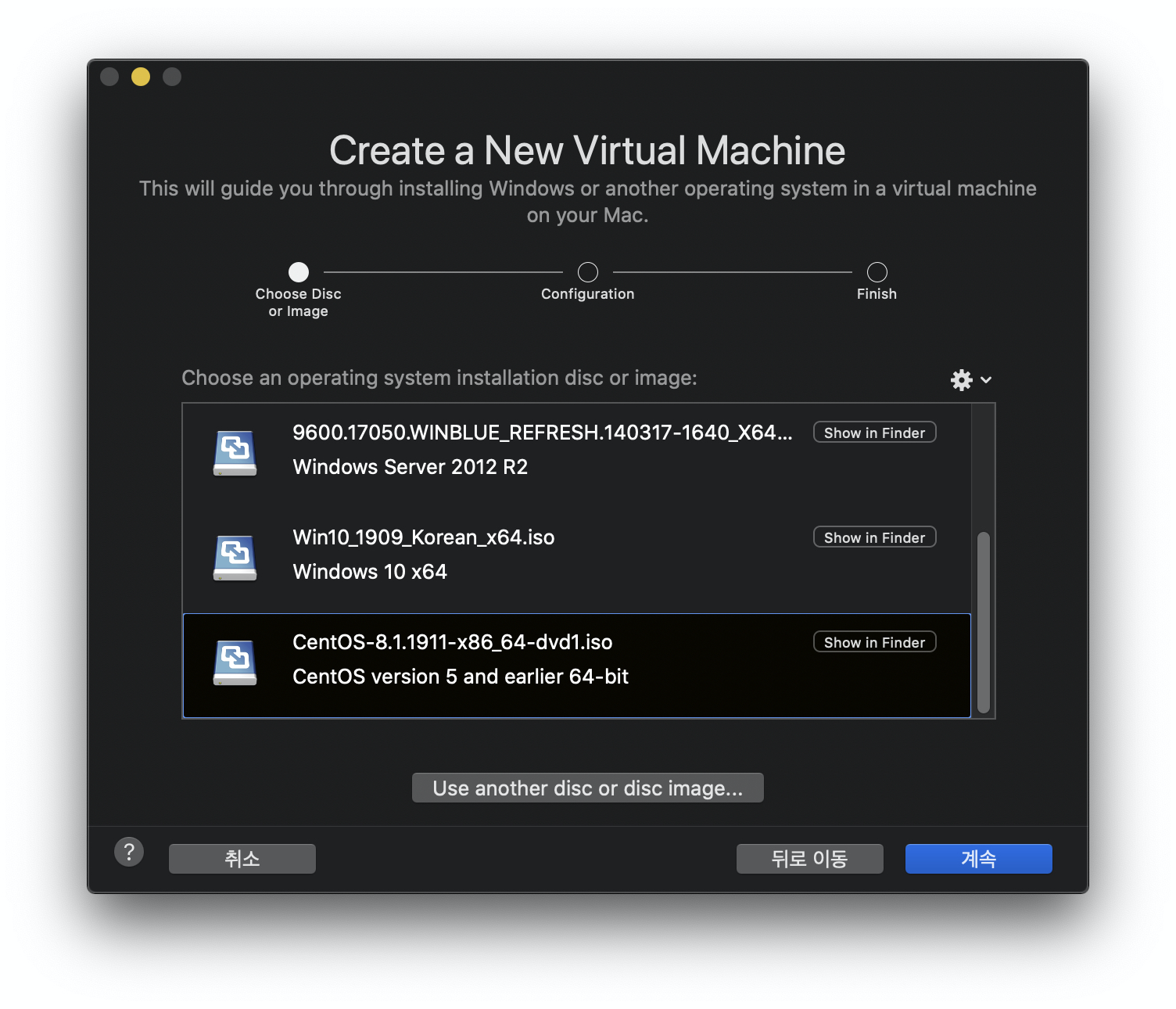Image resolution: width=1176 pixels, height=1009 pixels.
Task: Click the Windows Server 2012 R2 disc icon
Action: pos(235,453)
